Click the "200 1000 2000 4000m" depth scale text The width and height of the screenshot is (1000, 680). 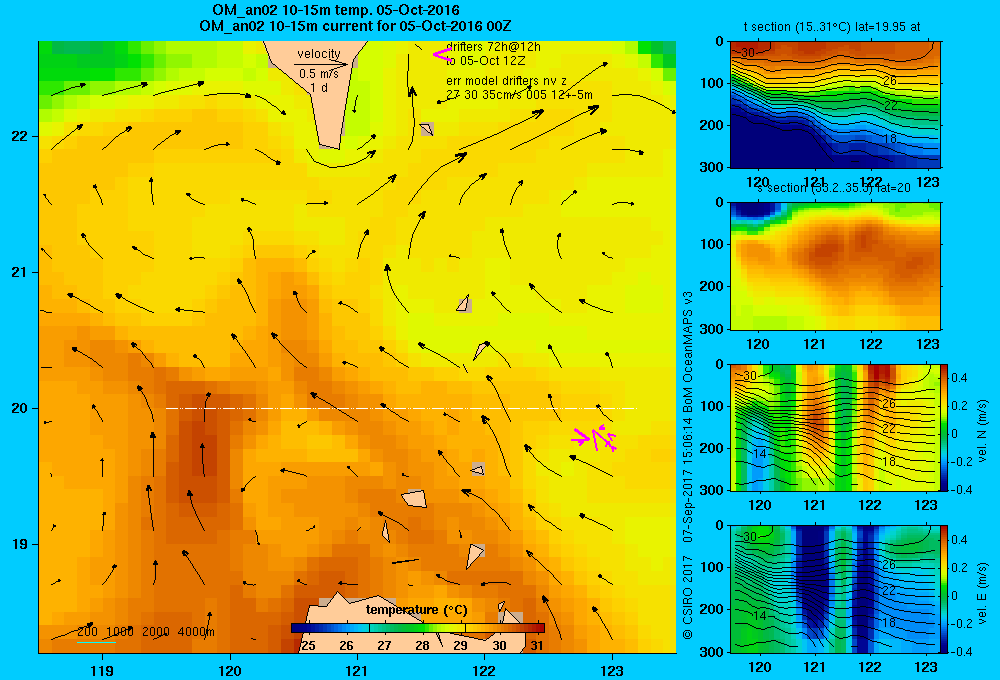pyautogui.click(x=145, y=632)
